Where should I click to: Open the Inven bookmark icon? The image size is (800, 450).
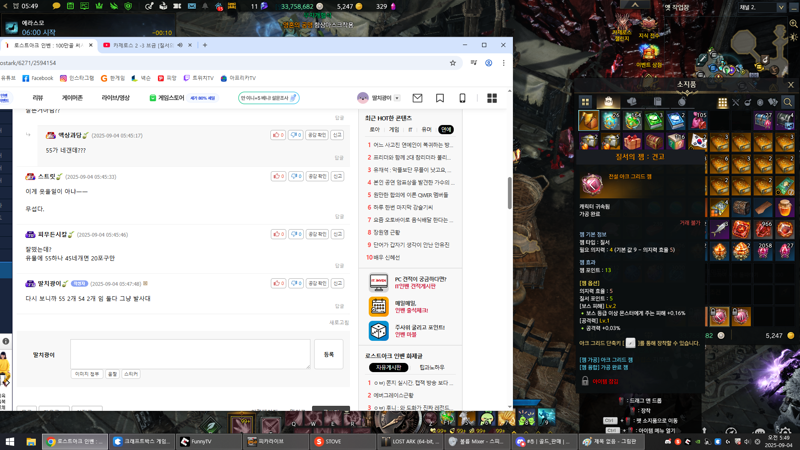click(440, 98)
